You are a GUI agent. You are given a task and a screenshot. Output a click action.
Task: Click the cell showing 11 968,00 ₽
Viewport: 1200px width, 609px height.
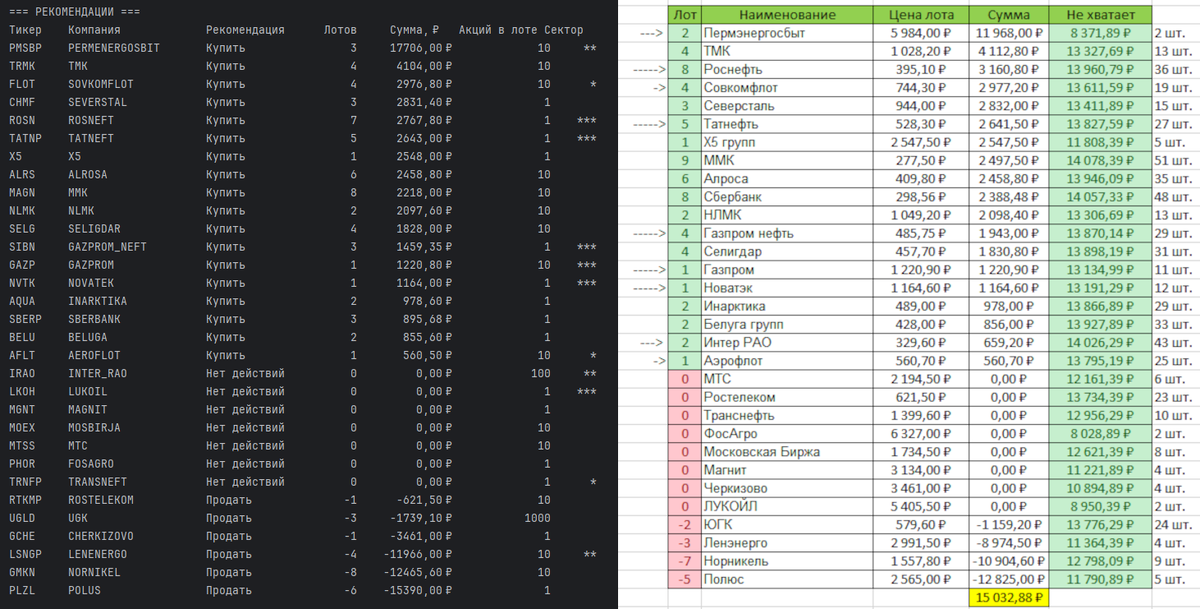click(1009, 34)
